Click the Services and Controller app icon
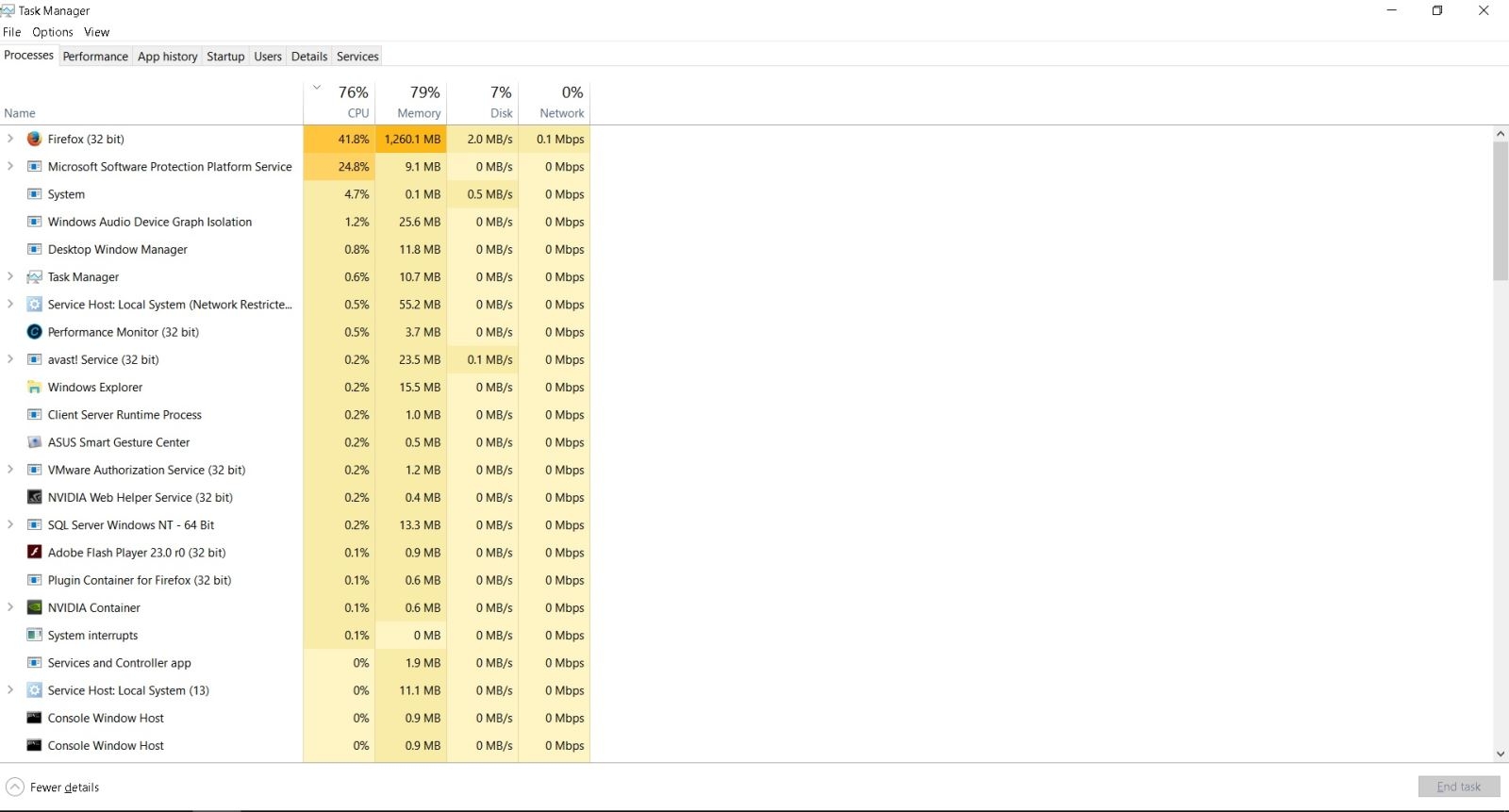The width and height of the screenshot is (1509, 812). coord(35,663)
